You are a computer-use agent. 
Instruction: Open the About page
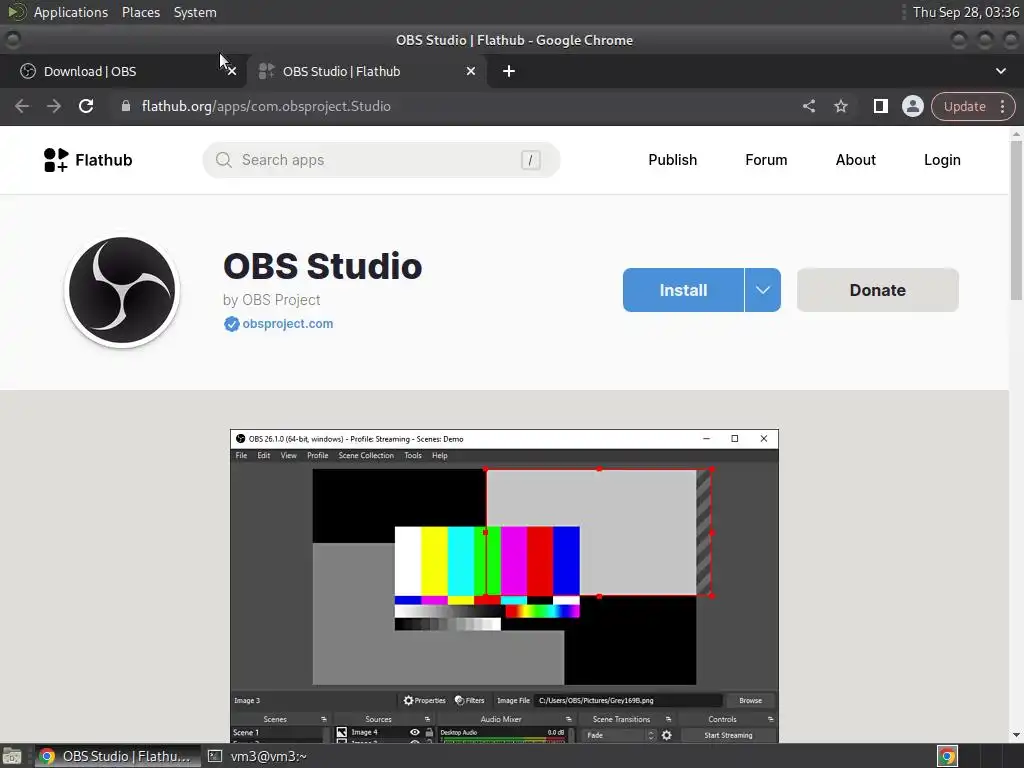856,160
